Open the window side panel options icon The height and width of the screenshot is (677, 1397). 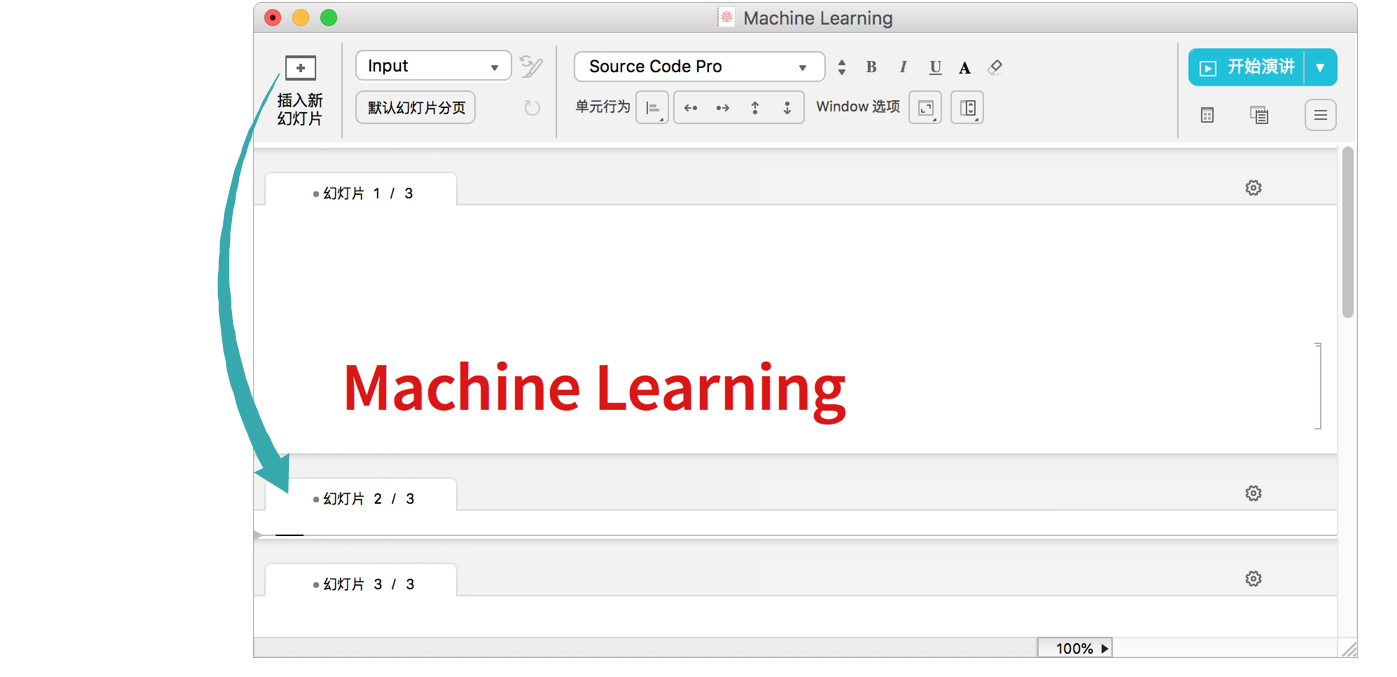pos(967,108)
